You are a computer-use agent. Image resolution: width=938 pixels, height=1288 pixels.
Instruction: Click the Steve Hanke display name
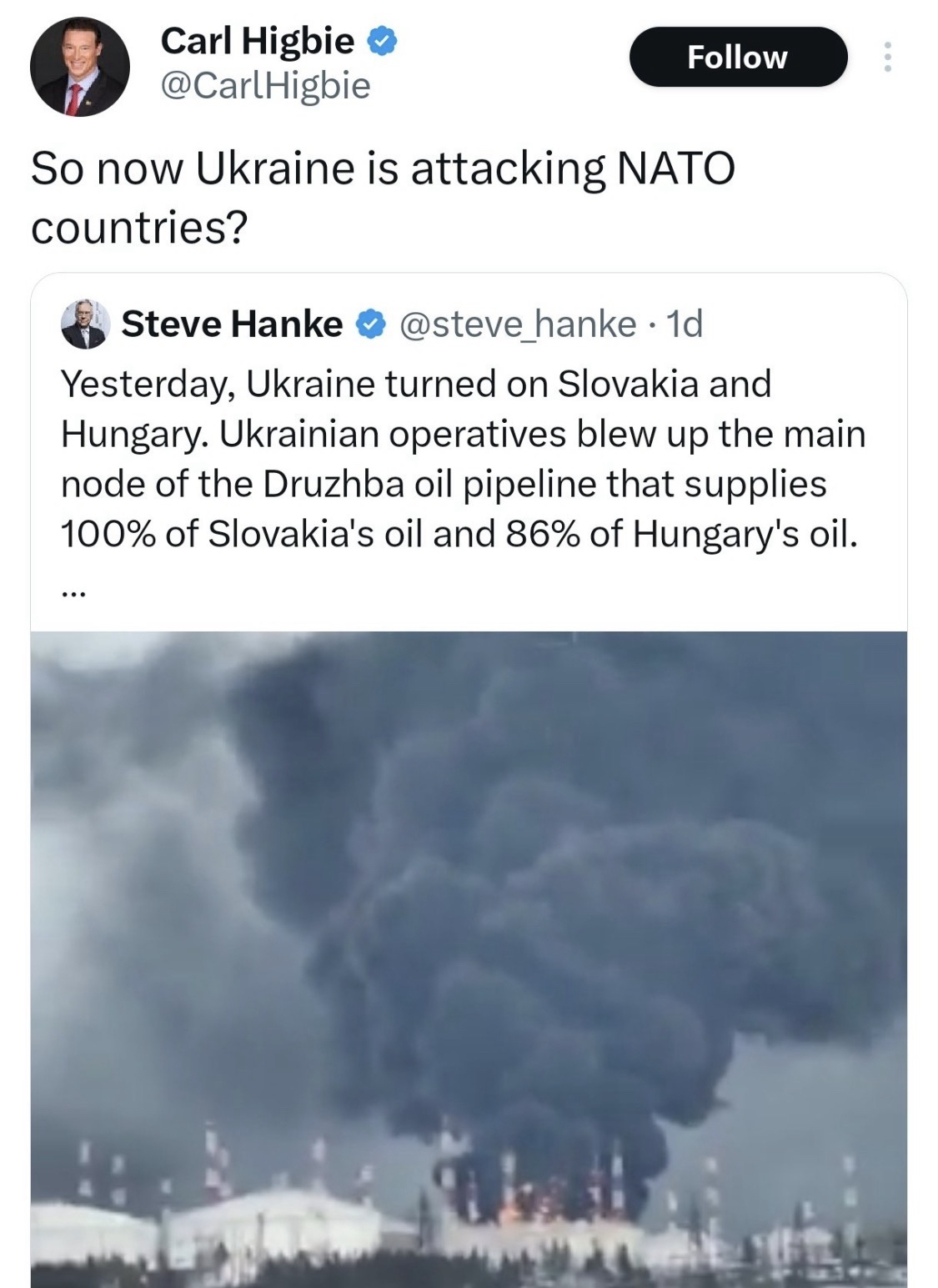pyautogui.click(x=232, y=325)
